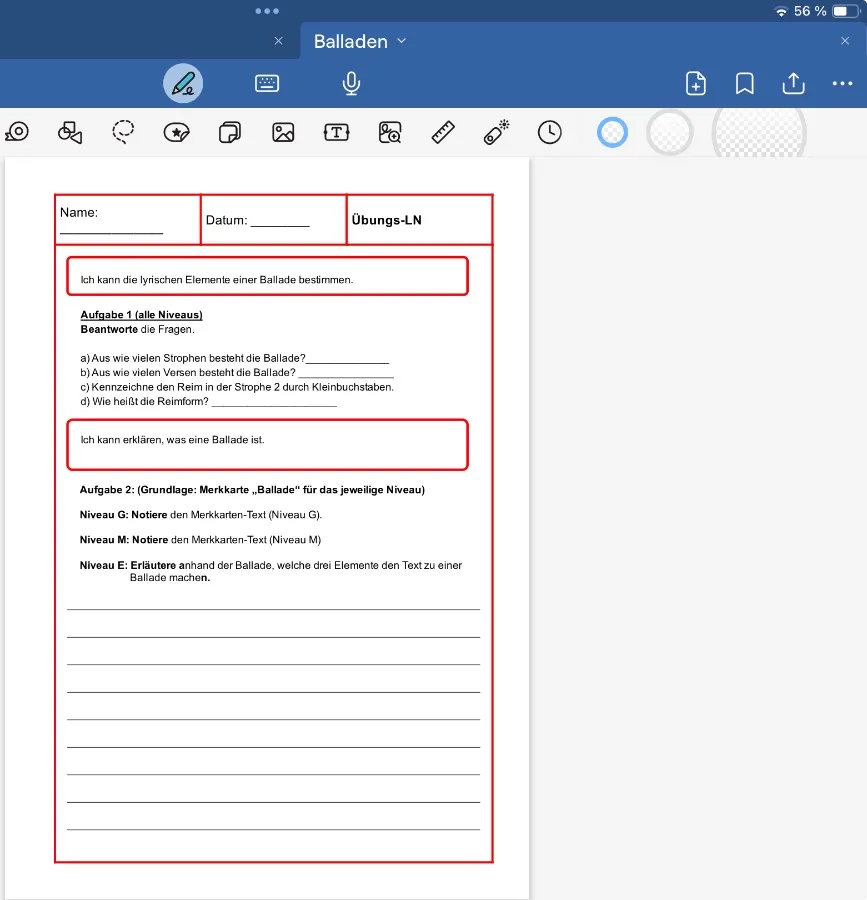Switch to keyboard typing mode

(267, 84)
